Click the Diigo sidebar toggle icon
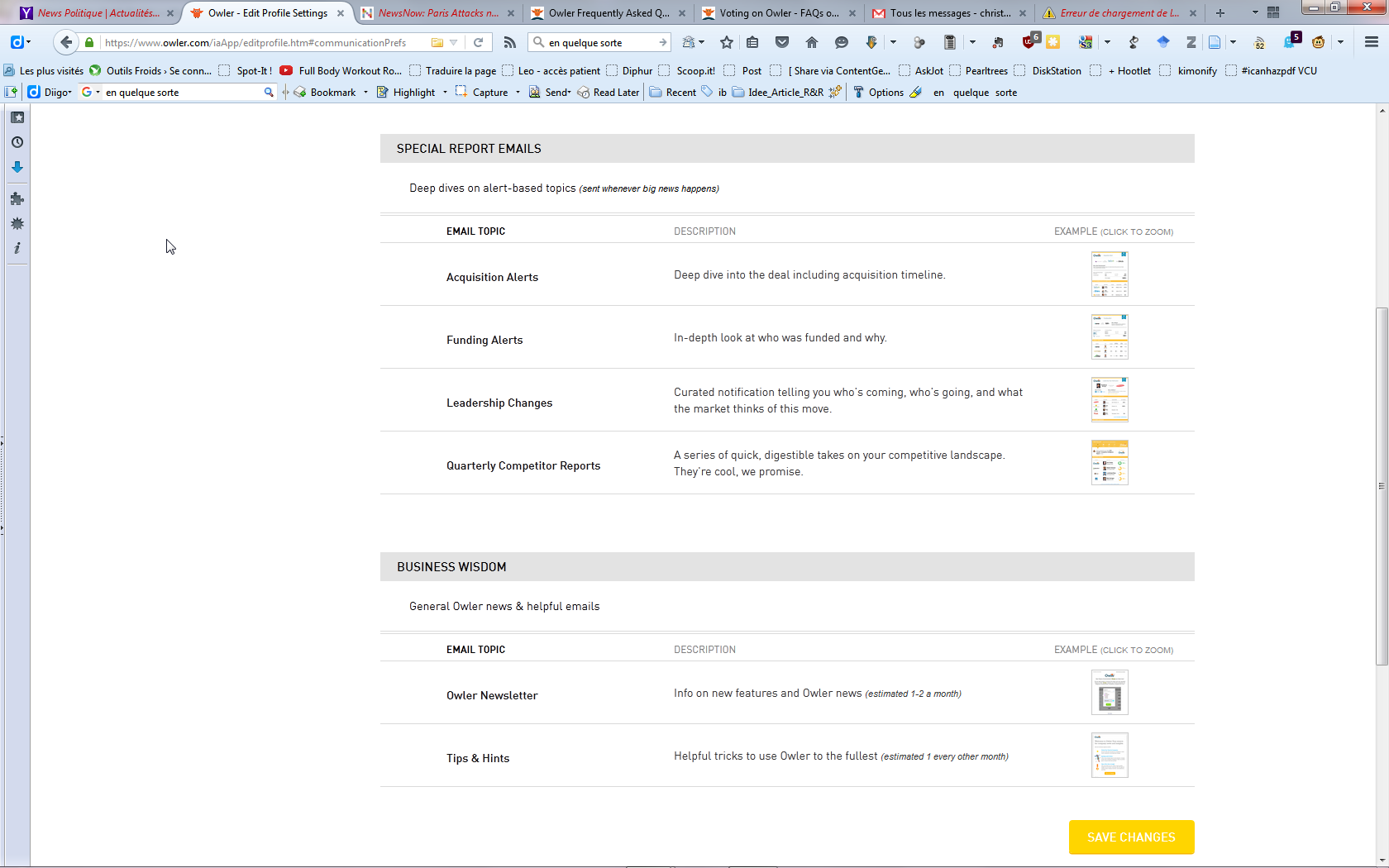 click(11, 93)
